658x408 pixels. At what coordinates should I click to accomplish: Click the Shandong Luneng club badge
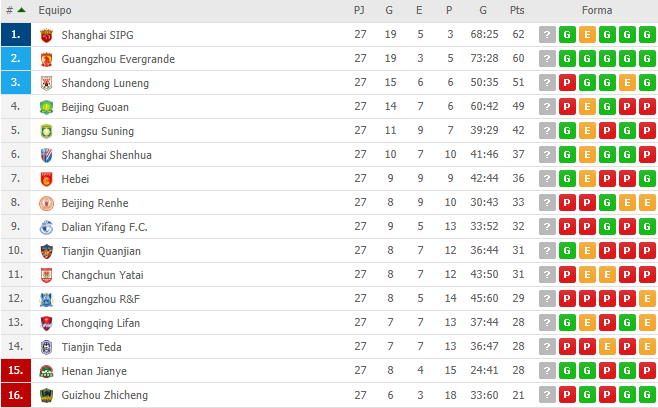[45, 83]
